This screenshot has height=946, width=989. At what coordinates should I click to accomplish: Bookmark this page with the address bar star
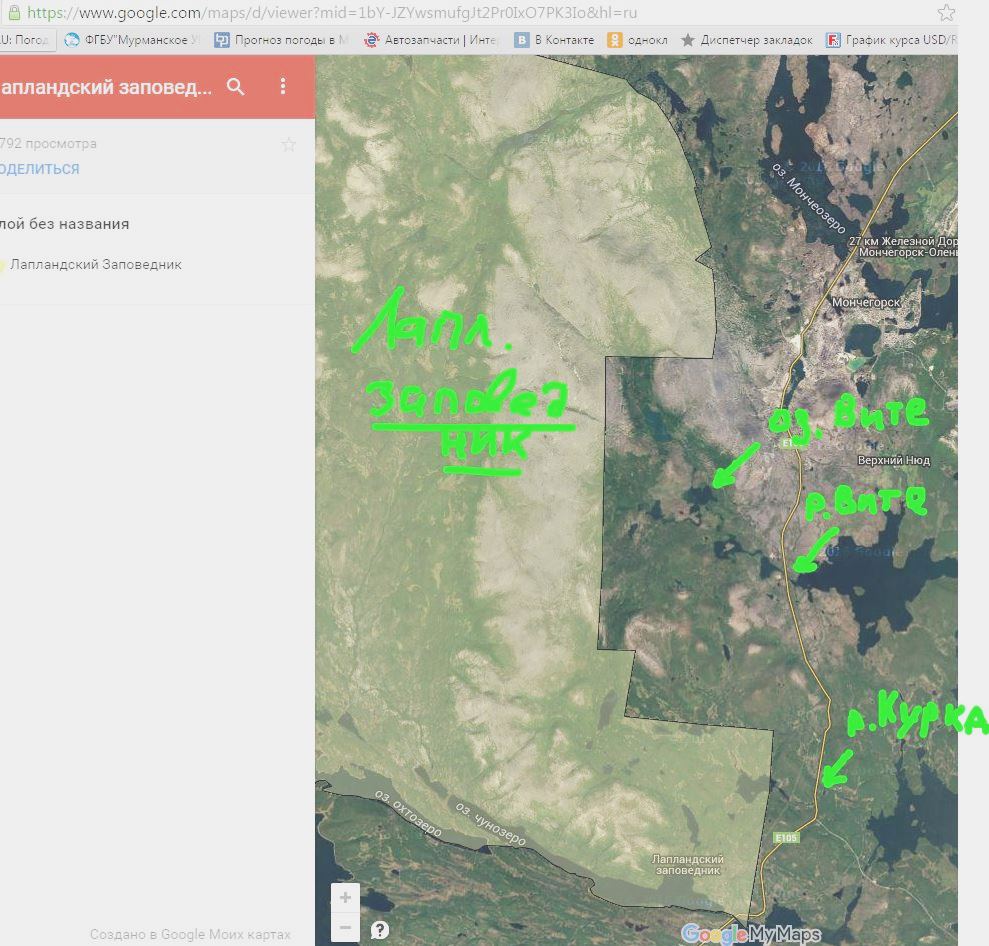tap(945, 13)
